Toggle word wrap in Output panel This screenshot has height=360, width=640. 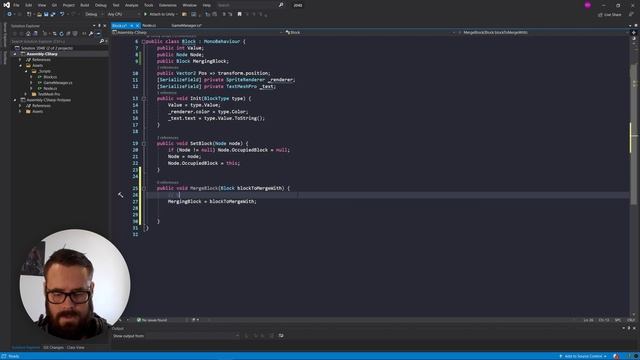pos(281,336)
